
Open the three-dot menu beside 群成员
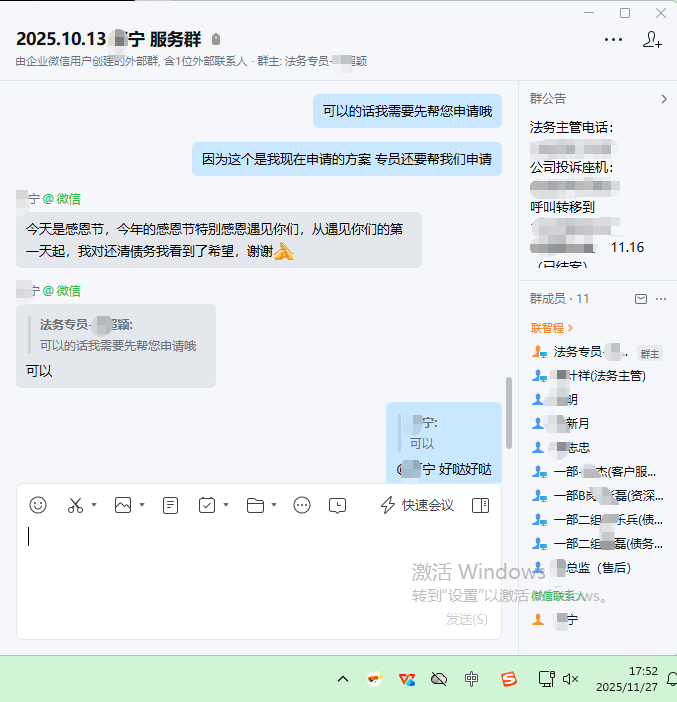coord(664,299)
